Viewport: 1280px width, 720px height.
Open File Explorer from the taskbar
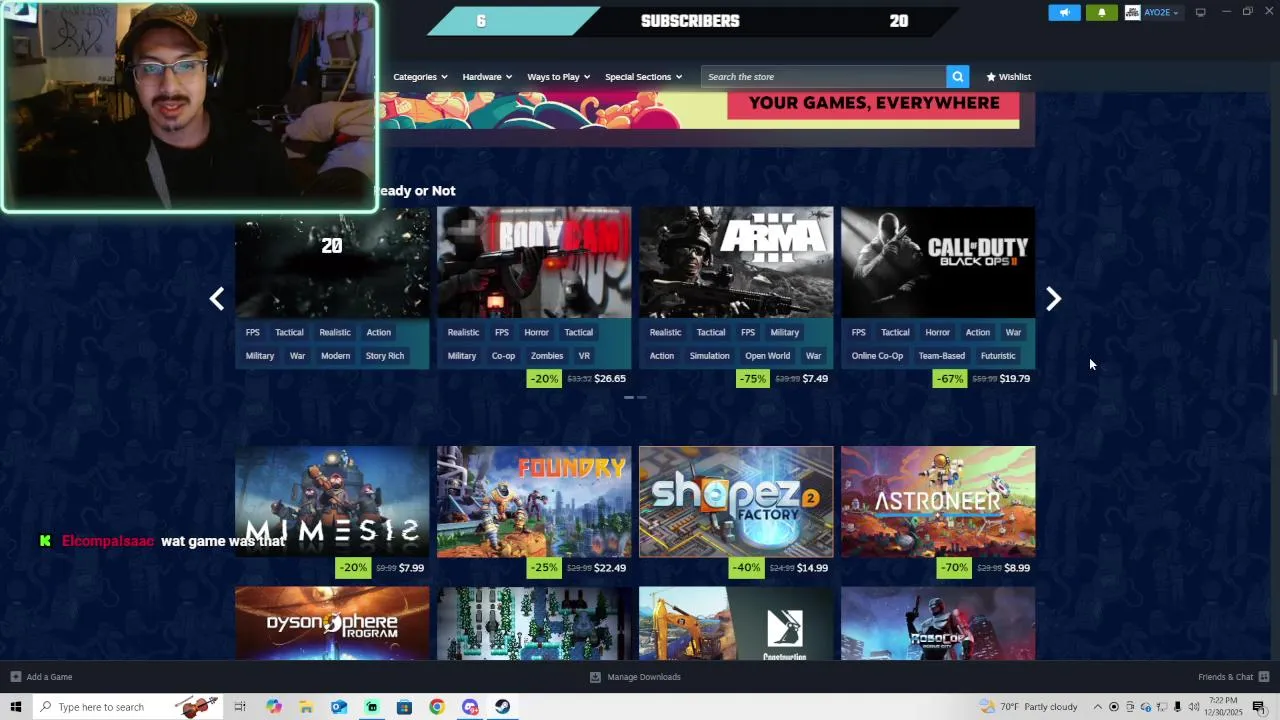tap(306, 707)
